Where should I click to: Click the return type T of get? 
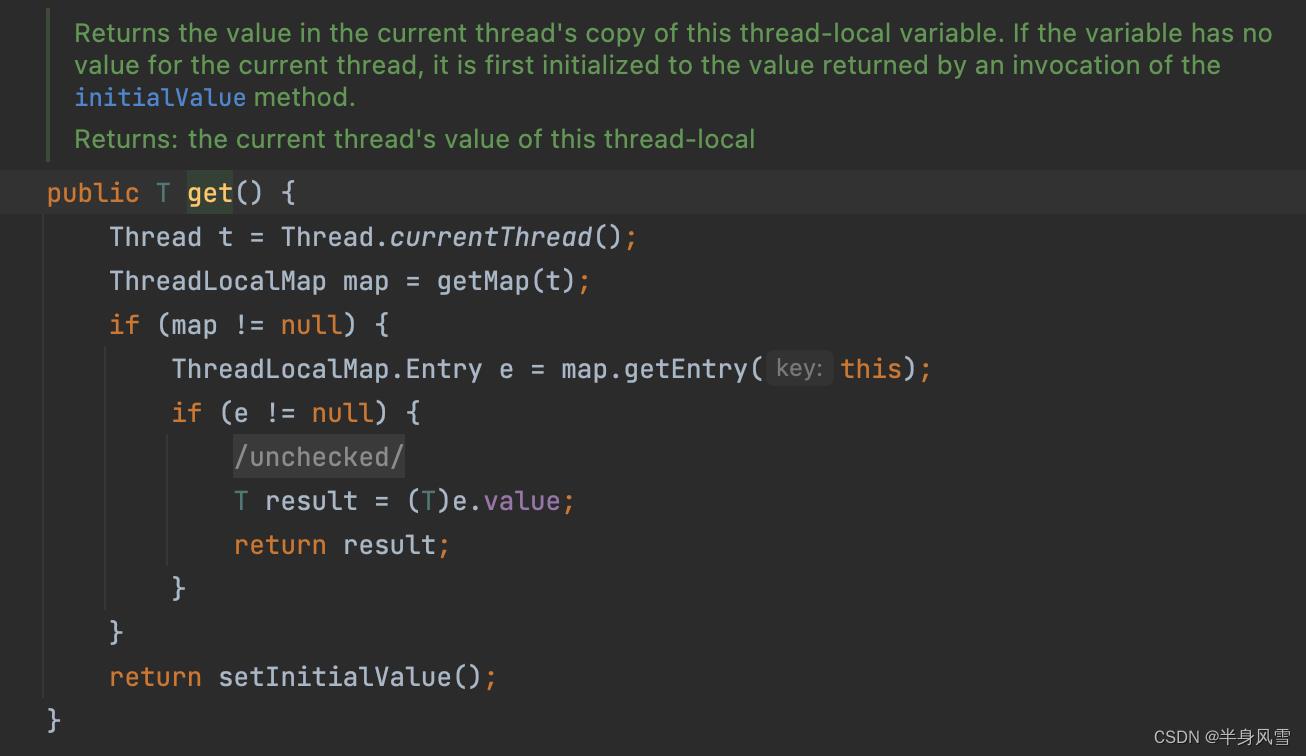click(x=163, y=192)
